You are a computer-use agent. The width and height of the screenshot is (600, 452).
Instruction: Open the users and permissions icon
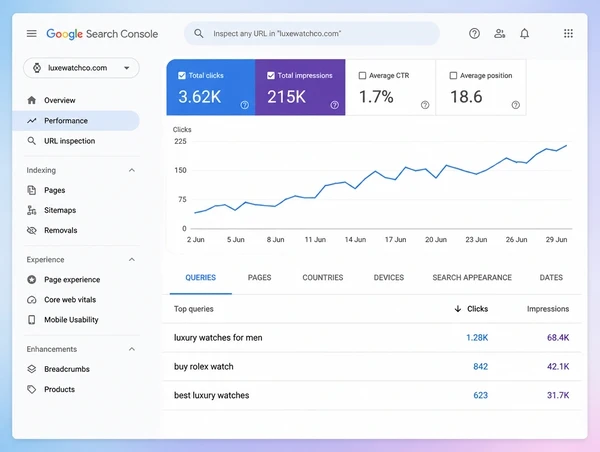click(499, 34)
